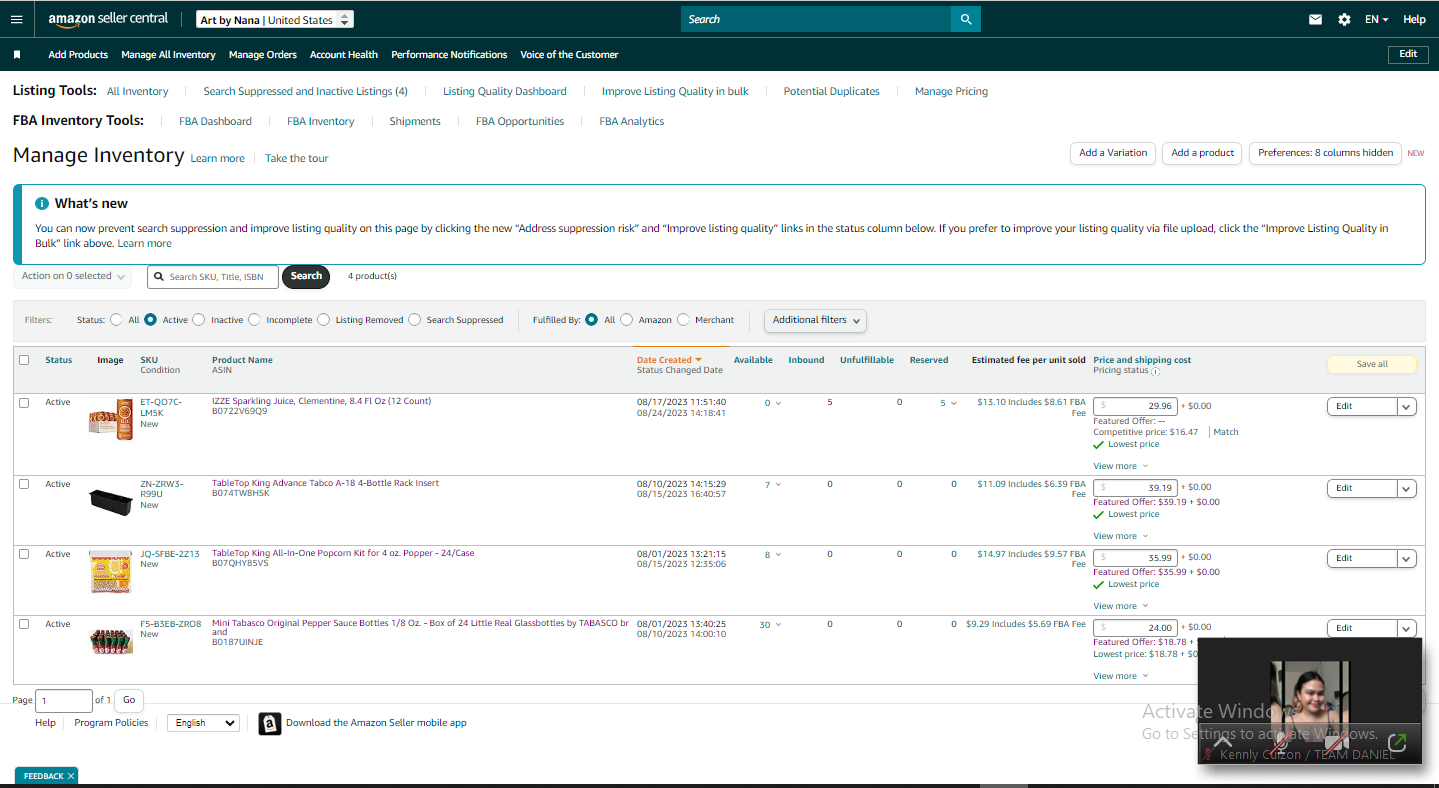Image resolution: width=1439 pixels, height=788 pixels.
Task: Click the Amazon app icon in the footer
Action: [x=270, y=723]
